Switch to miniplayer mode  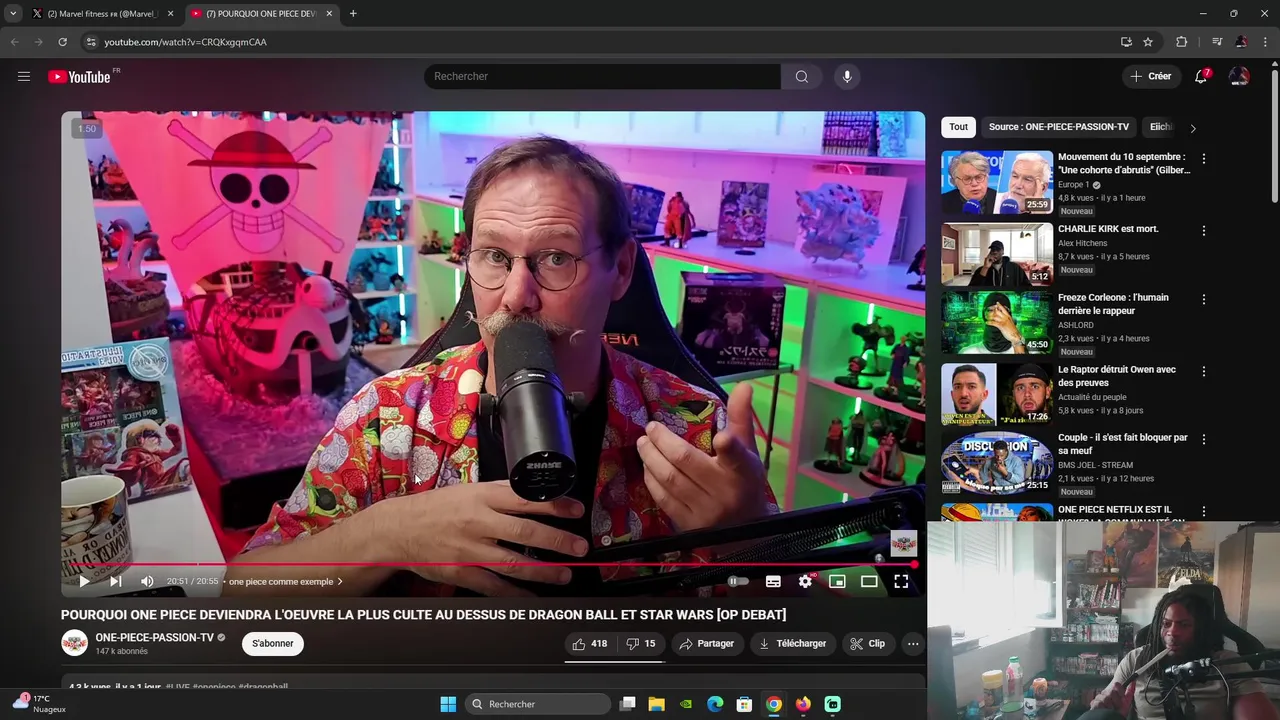point(838,581)
